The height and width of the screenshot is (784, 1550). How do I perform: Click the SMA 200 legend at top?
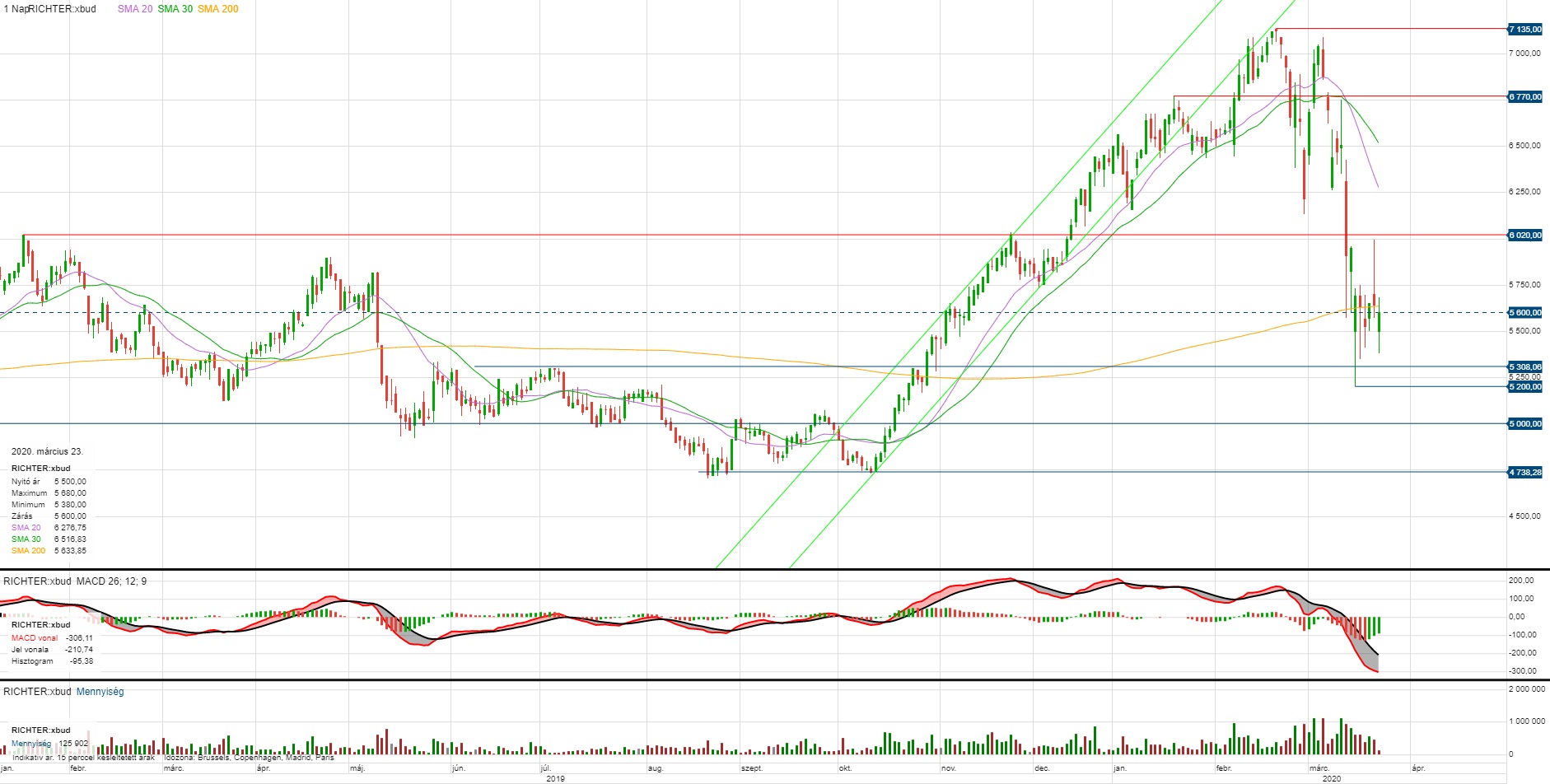[218, 9]
